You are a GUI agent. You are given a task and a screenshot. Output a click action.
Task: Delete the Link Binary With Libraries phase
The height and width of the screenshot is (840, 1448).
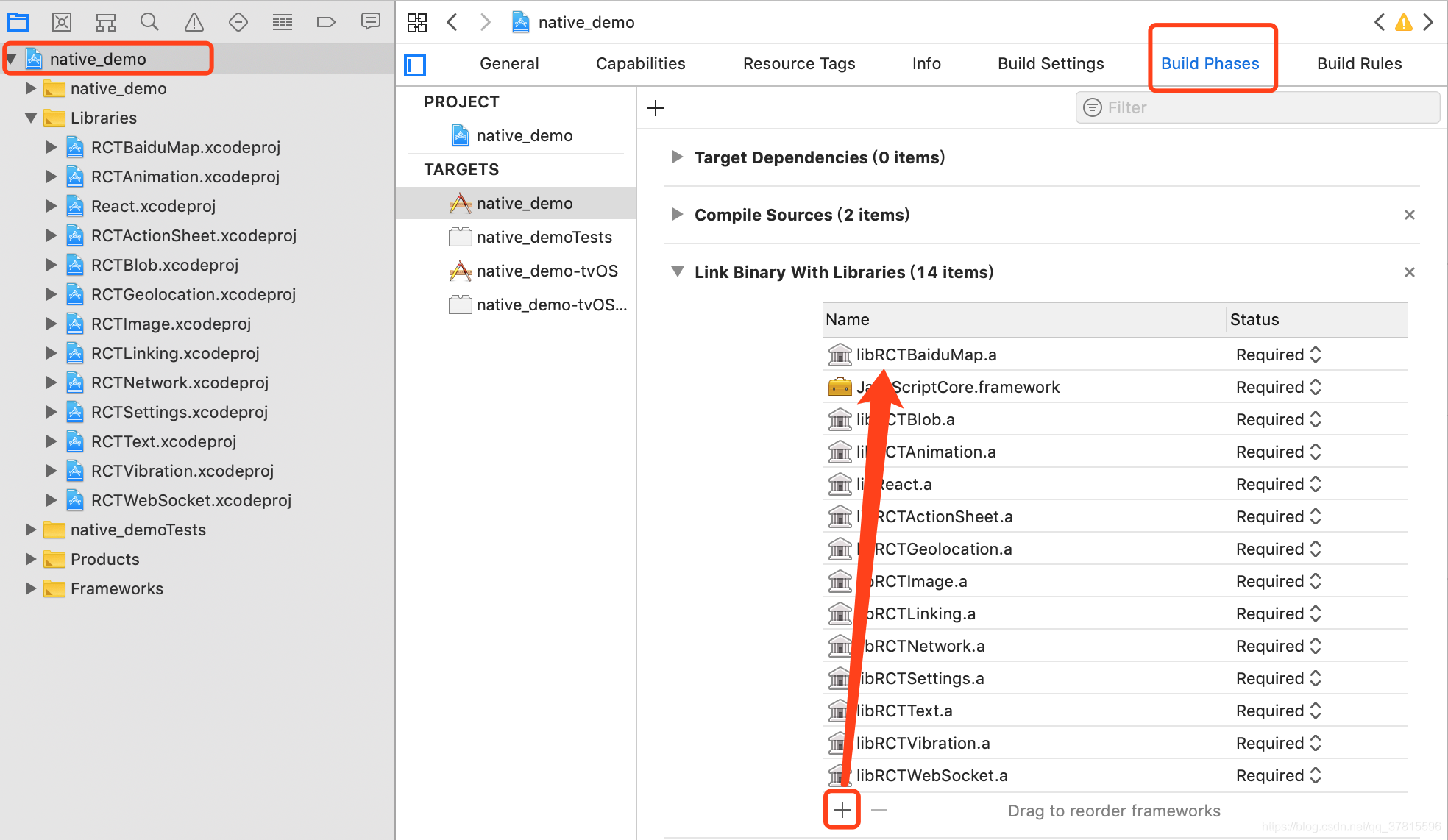point(1409,272)
